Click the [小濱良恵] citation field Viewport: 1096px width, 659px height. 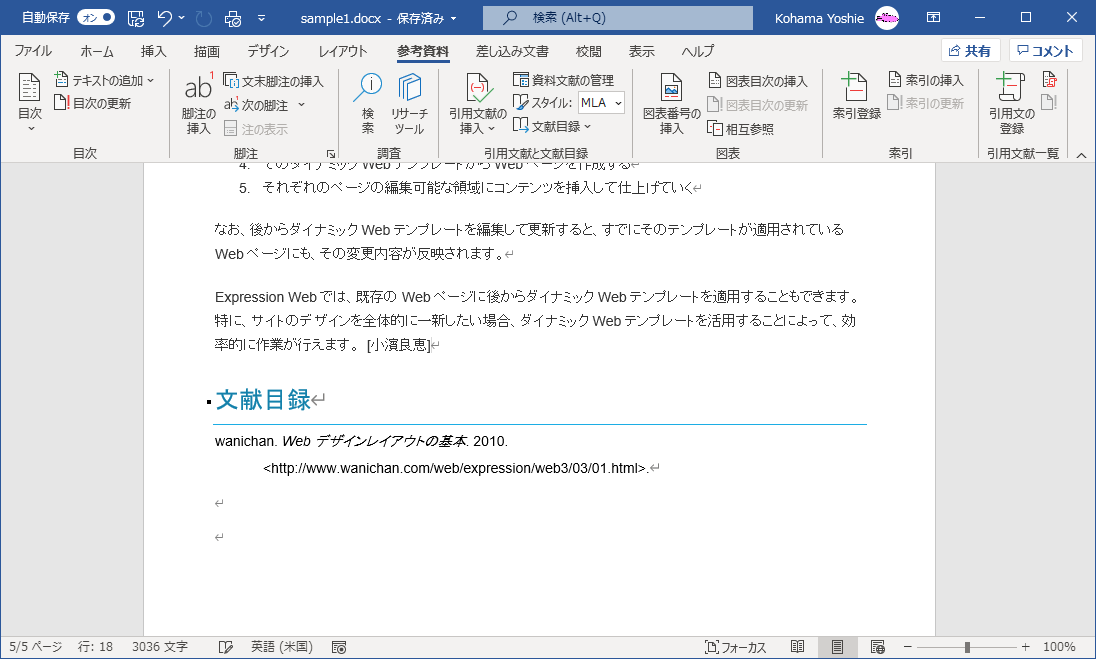(x=398, y=345)
